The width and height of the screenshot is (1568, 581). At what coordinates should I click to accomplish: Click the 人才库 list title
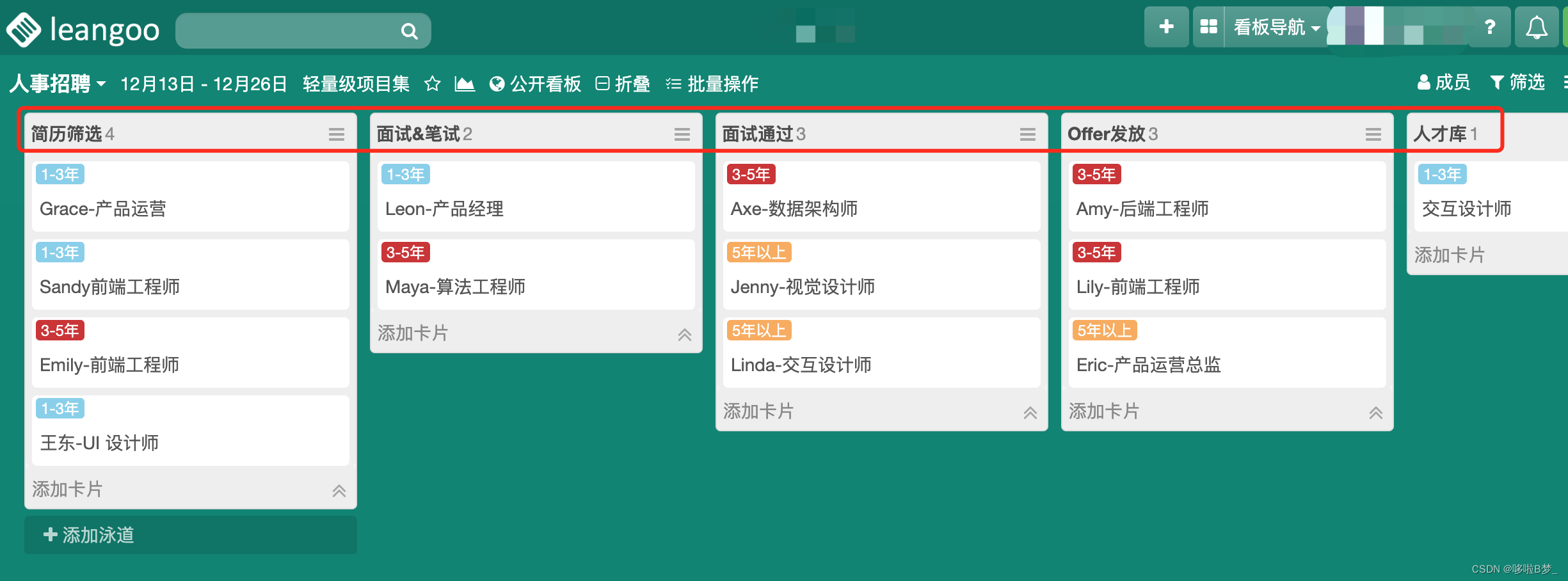point(1440,134)
